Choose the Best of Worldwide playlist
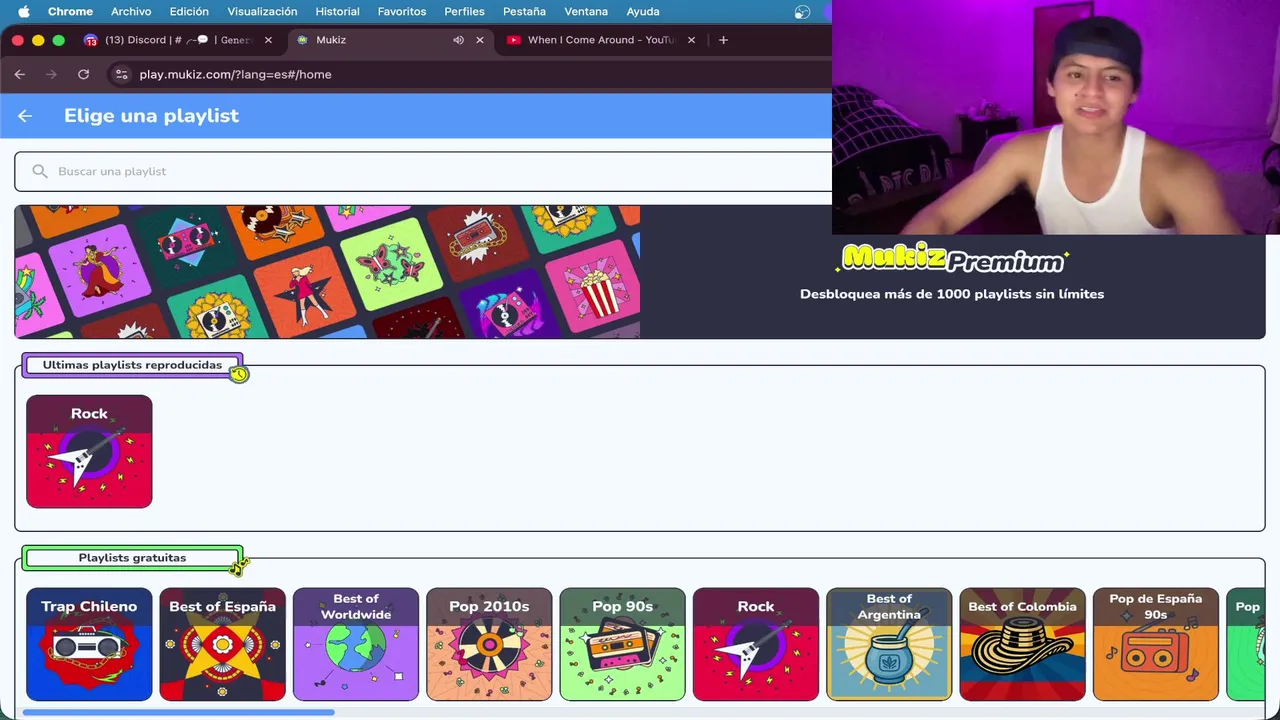 356,644
